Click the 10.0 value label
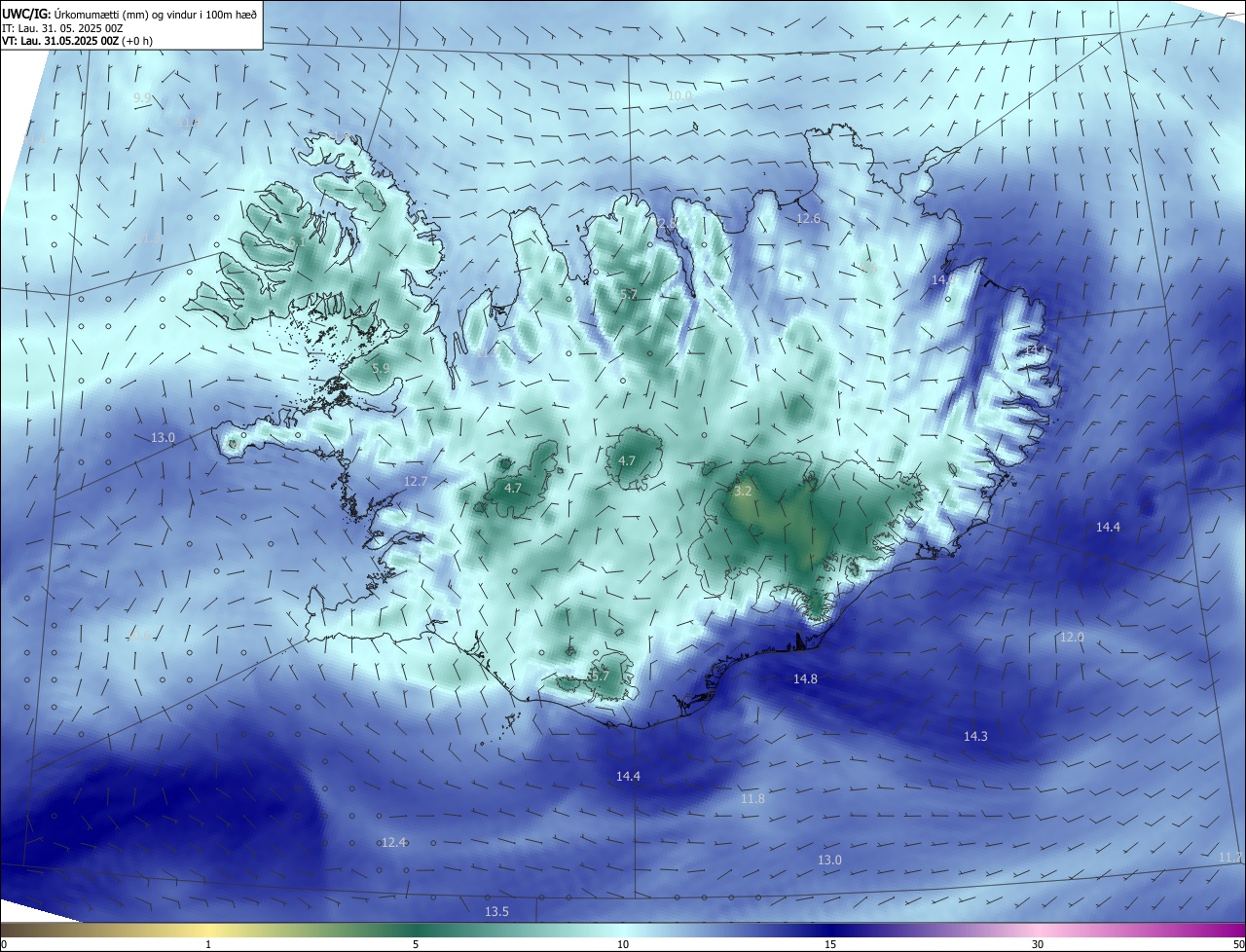Viewport: 1246px width, 952px height. pyautogui.click(x=679, y=95)
